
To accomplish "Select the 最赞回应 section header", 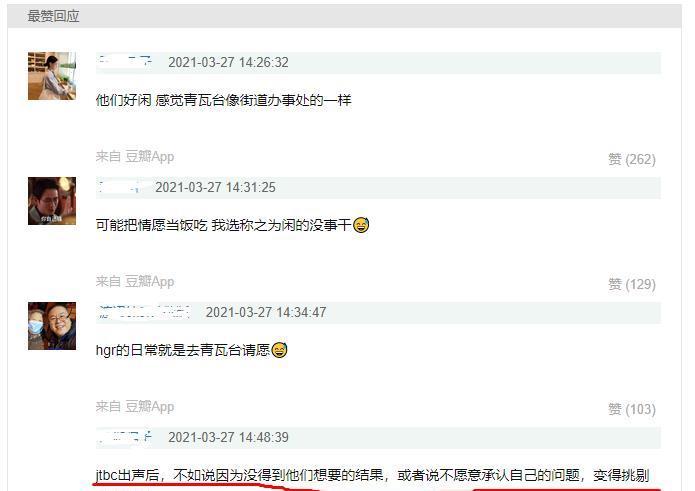I will 53,16.
